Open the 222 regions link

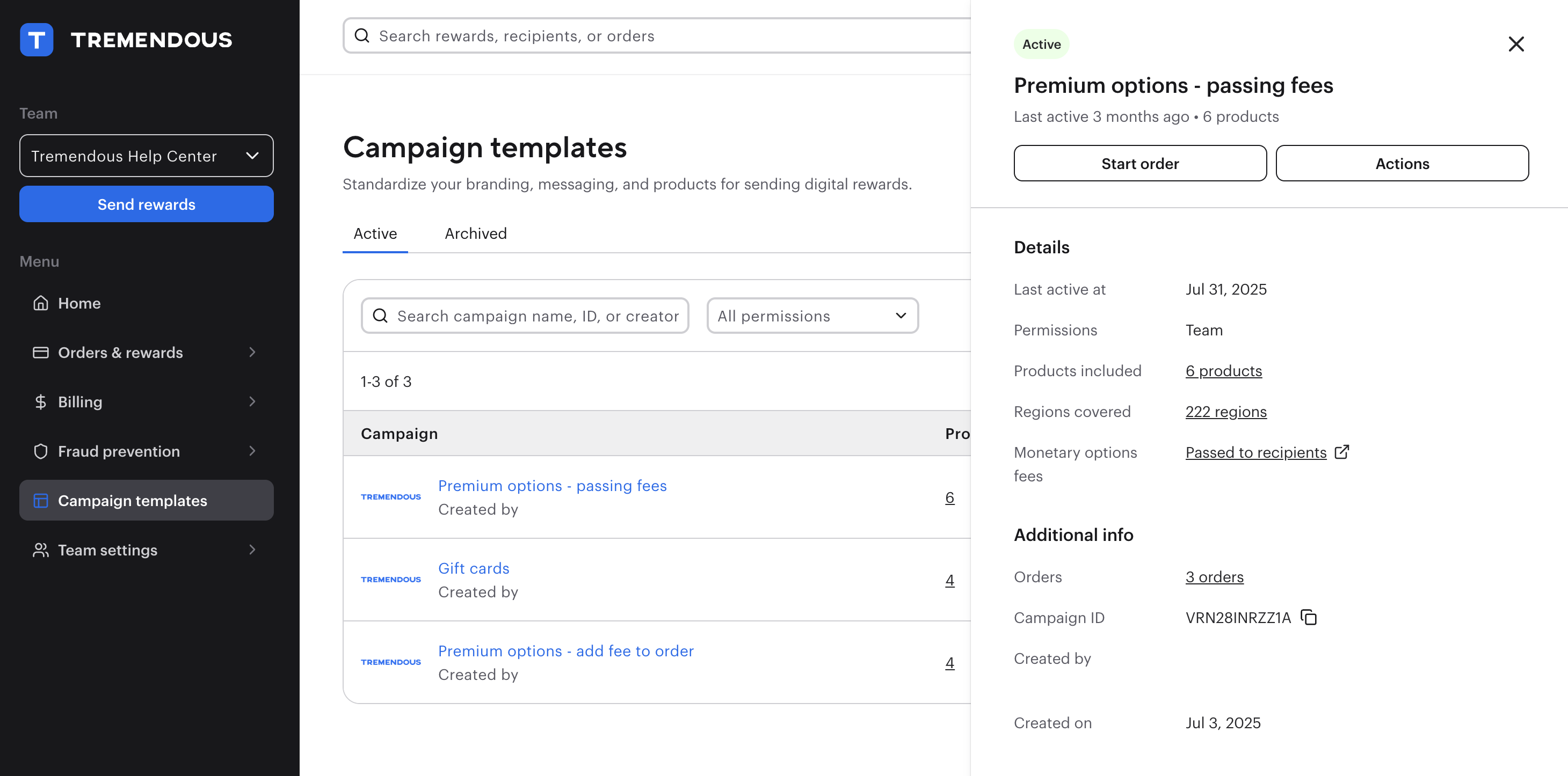(x=1225, y=412)
